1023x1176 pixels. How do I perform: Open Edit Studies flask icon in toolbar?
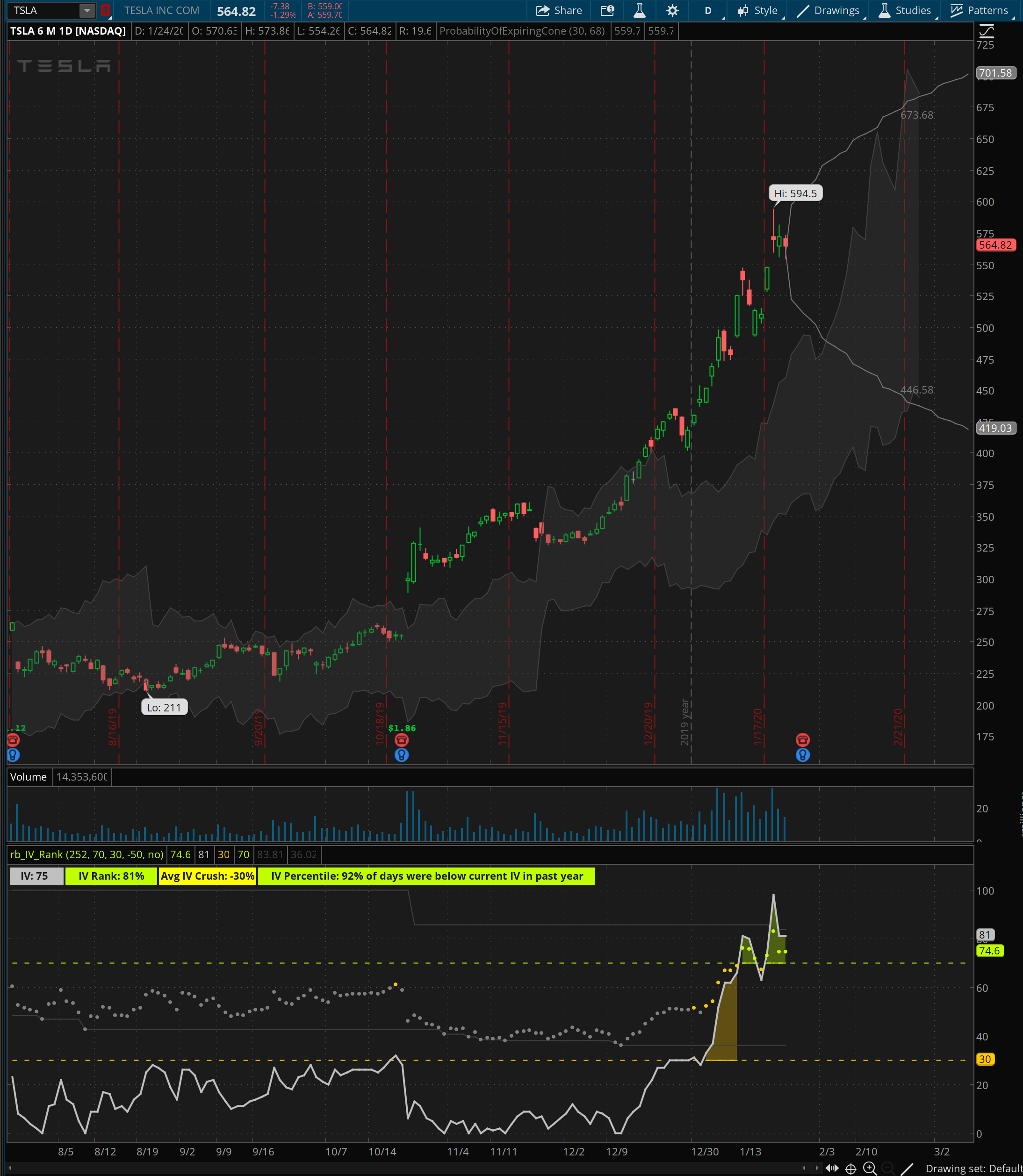click(640, 10)
